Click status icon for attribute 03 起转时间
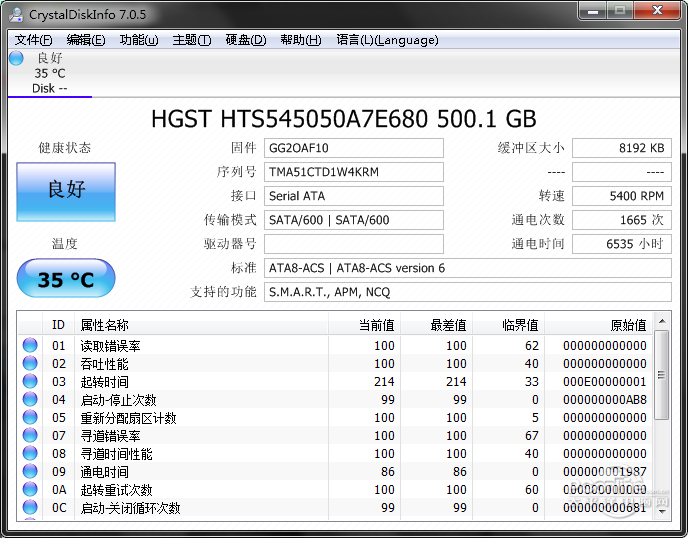Image resolution: width=688 pixels, height=538 pixels. (x=30, y=382)
